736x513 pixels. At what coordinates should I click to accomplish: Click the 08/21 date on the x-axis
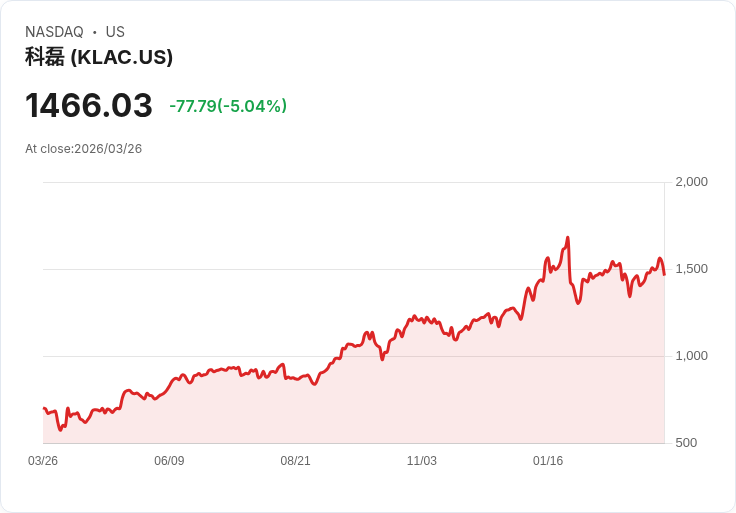tap(295, 461)
